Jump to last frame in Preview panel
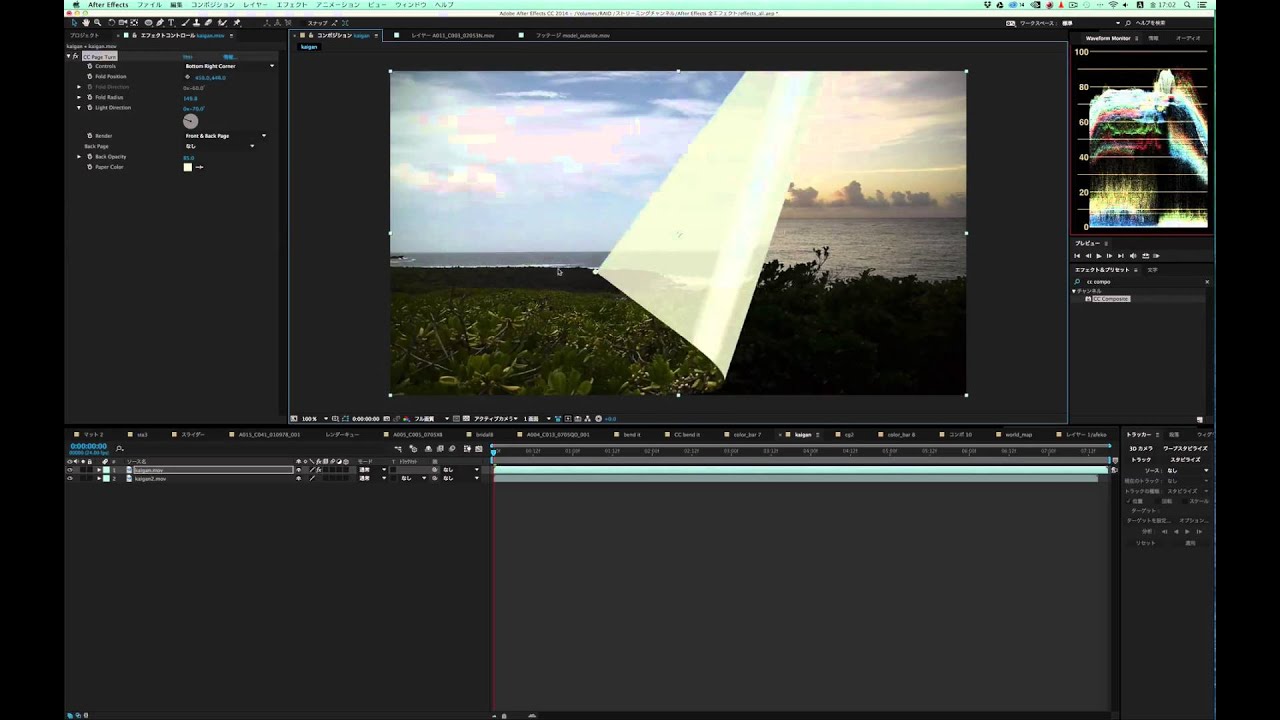Screen dimensions: 1280x720 [1120, 255]
